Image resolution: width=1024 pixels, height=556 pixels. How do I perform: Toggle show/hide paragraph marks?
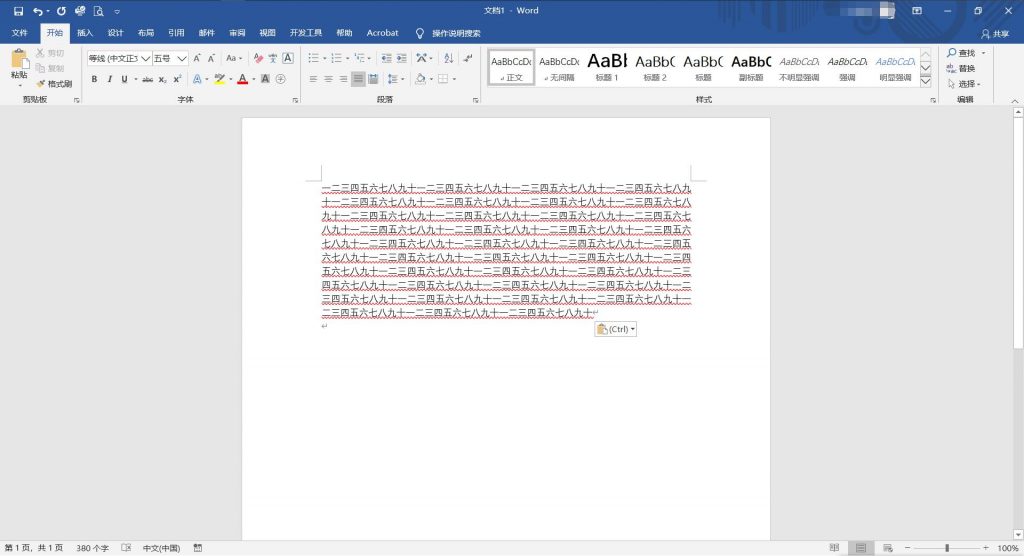pyautogui.click(x=468, y=58)
